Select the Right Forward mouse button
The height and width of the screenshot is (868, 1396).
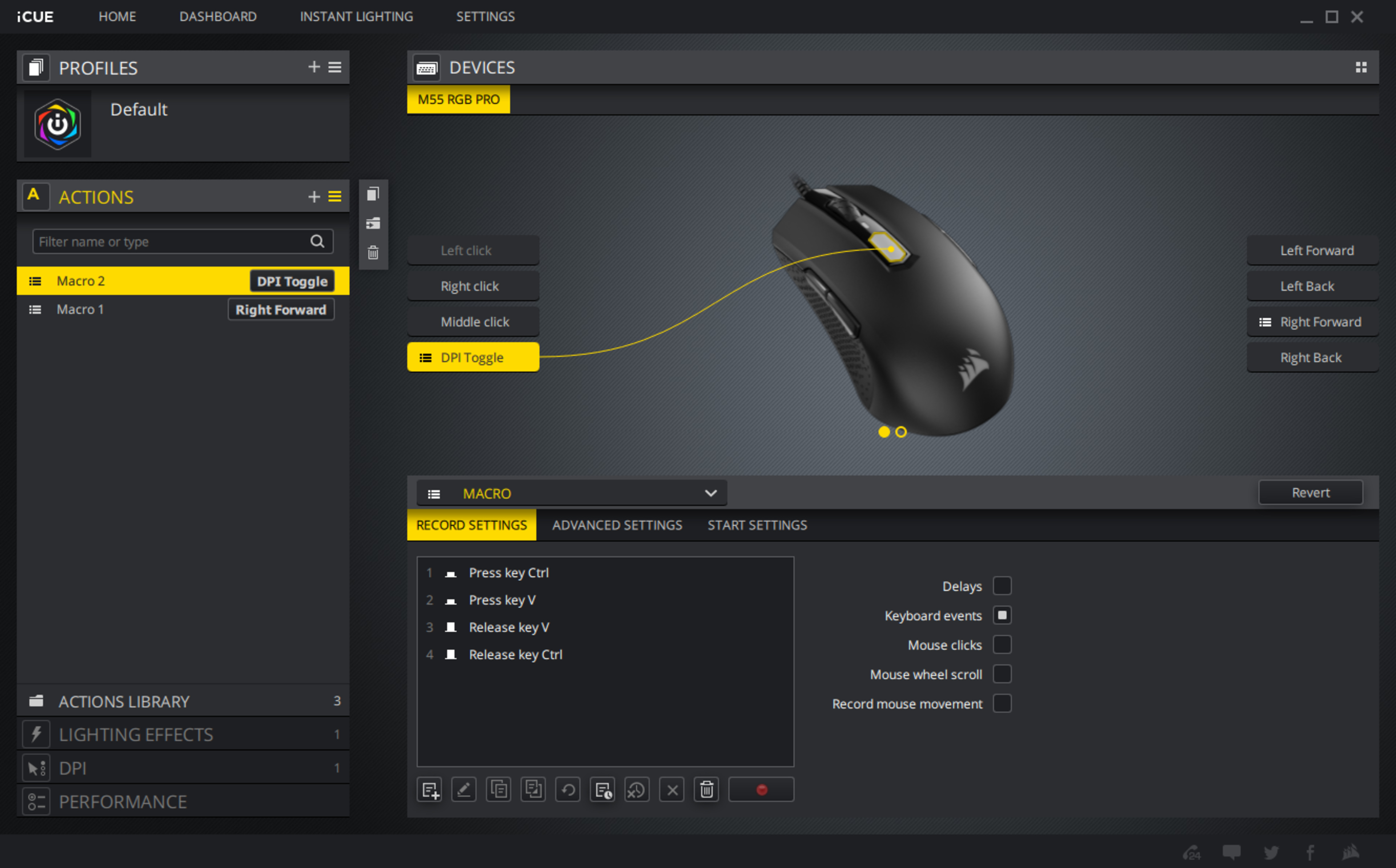(x=1312, y=321)
